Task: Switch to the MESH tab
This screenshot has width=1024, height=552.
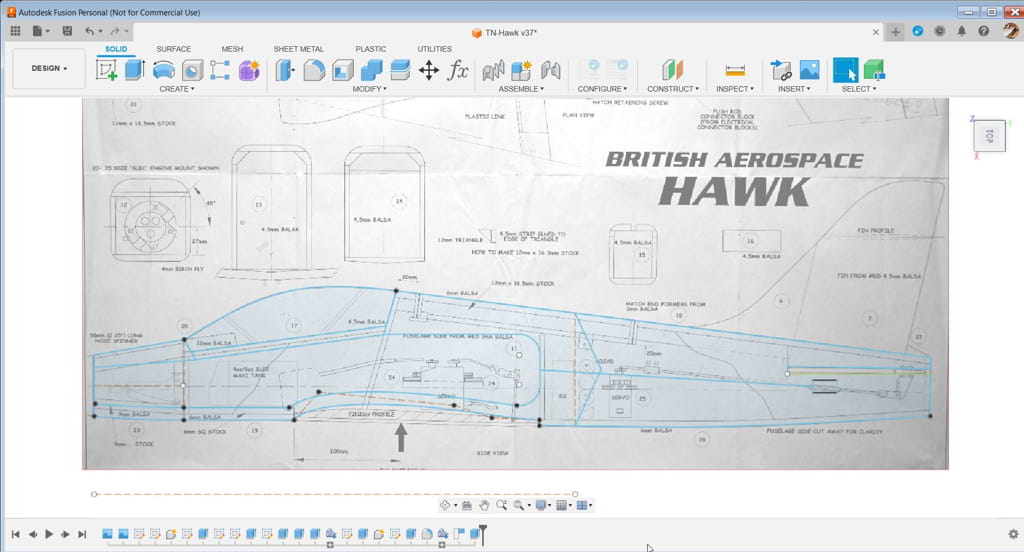Action: pos(232,49)
